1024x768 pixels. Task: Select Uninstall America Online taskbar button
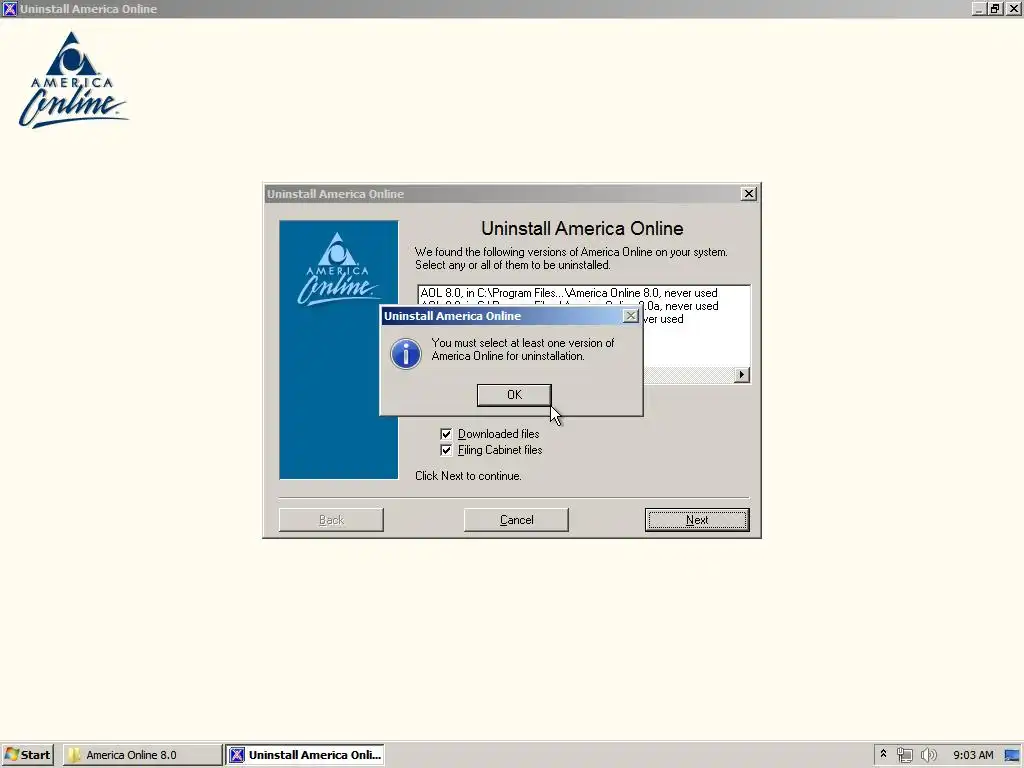point(305,754)
